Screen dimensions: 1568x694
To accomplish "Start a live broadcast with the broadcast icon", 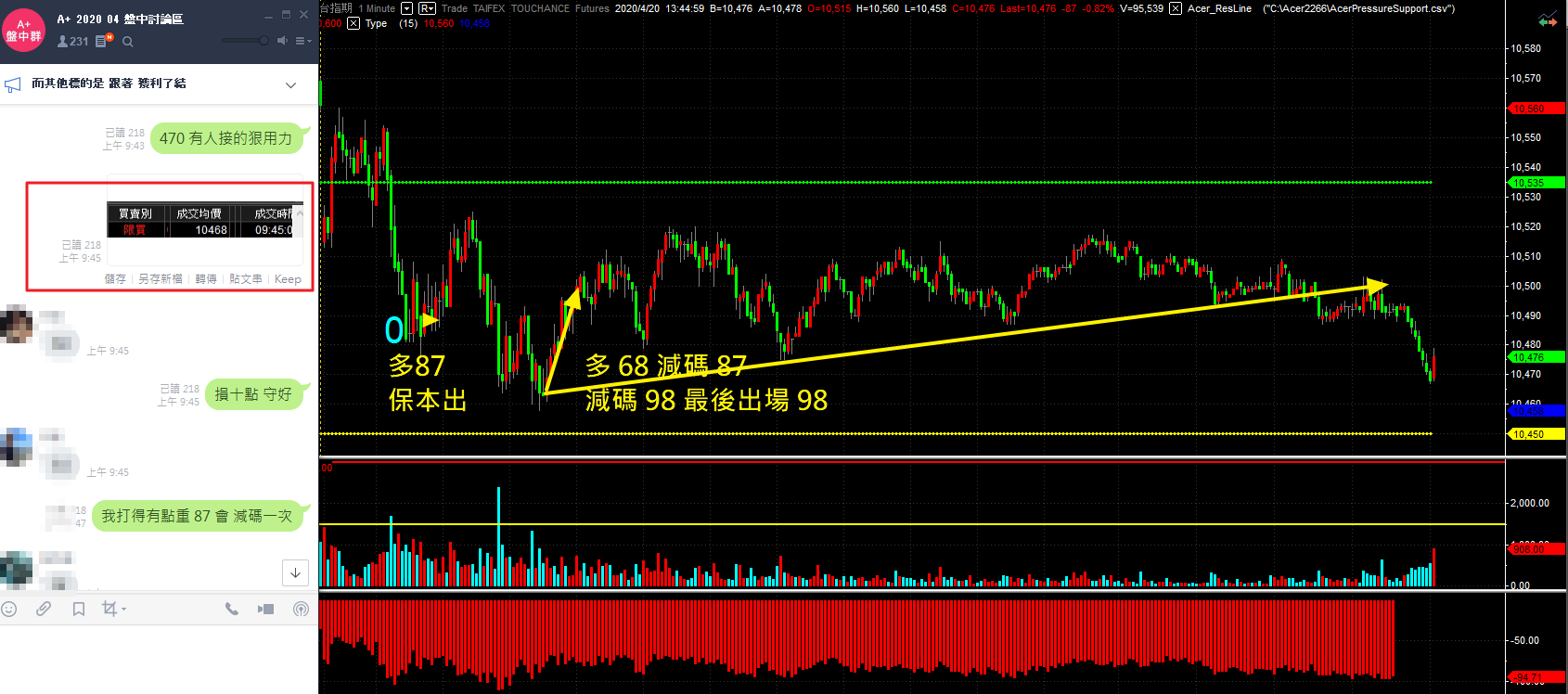I will (x=301, y=609).
